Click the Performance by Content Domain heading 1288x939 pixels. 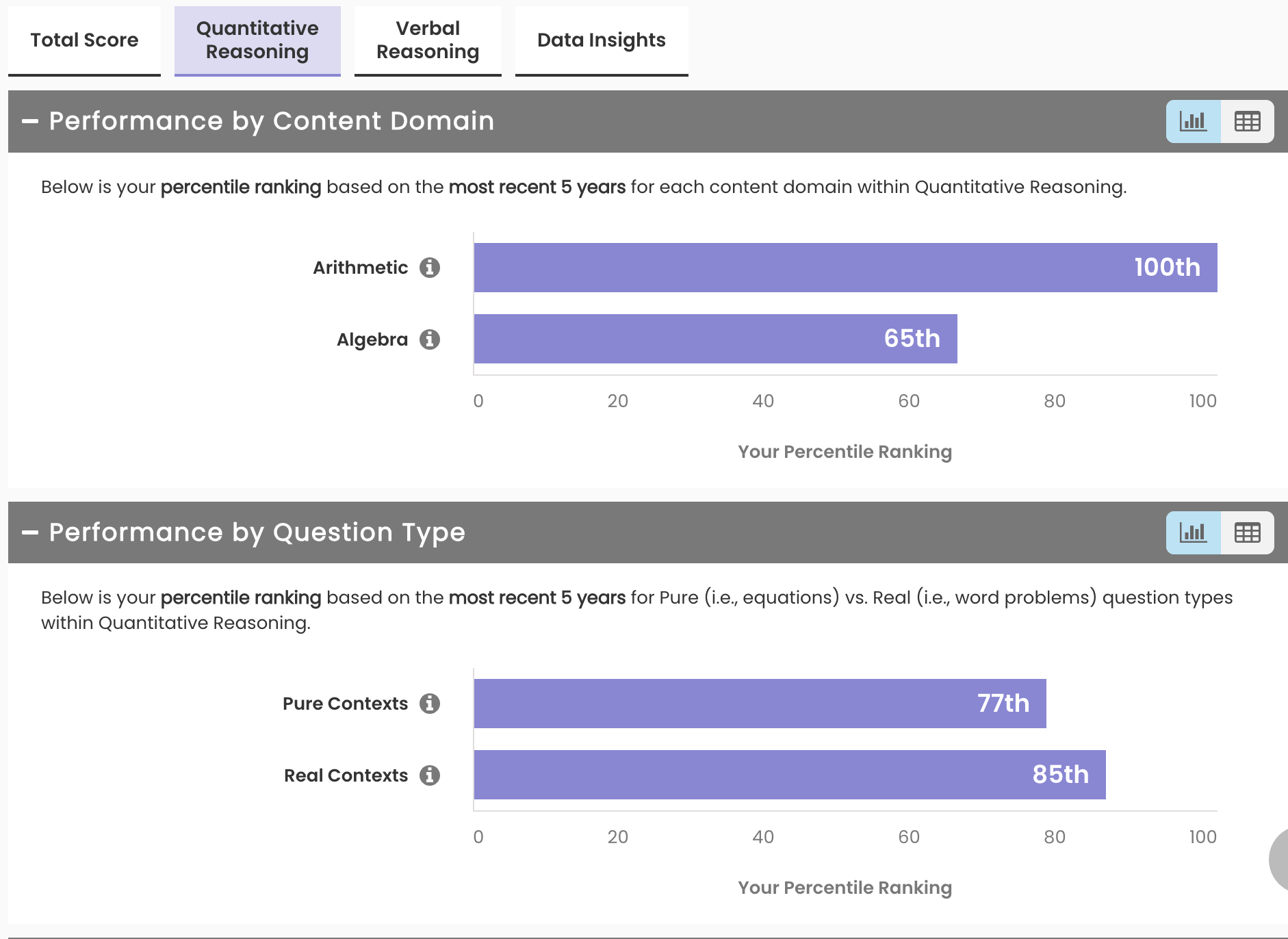point(272,122)
